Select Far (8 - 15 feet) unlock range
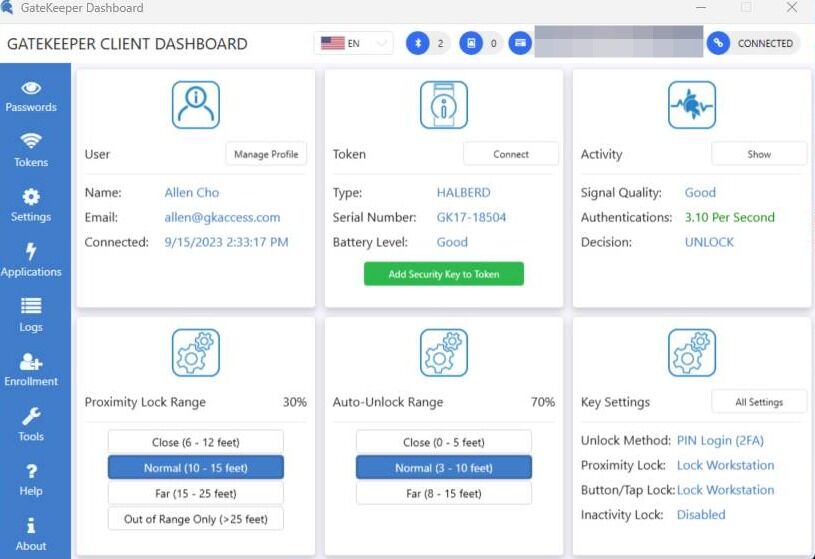 [444, 493]
